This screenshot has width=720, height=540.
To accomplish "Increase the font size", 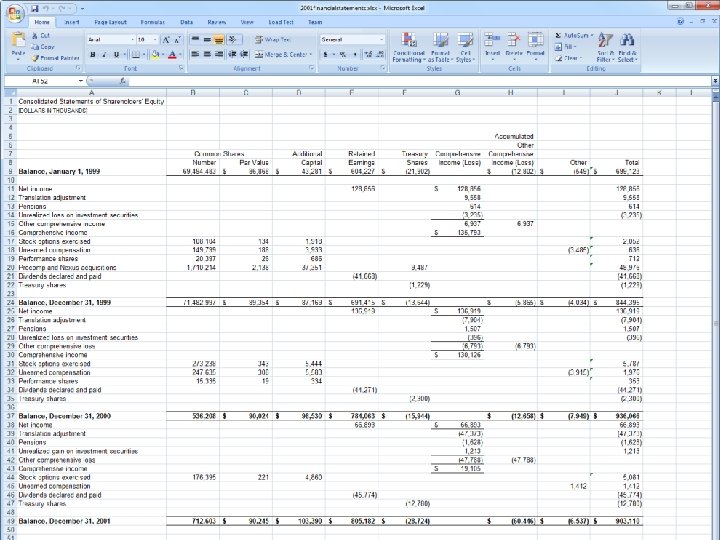I will pos(166,40).
